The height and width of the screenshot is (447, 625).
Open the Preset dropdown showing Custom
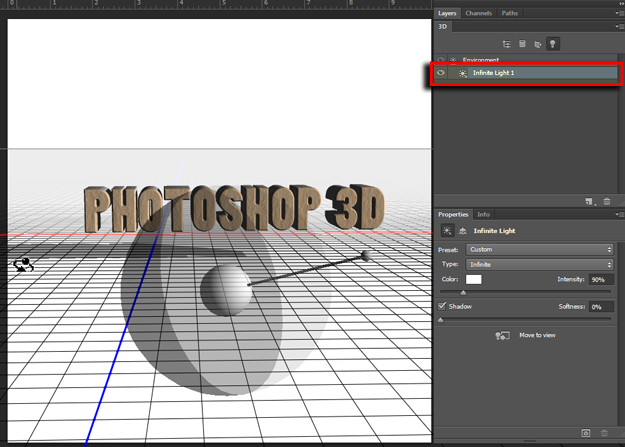[540, 249]
